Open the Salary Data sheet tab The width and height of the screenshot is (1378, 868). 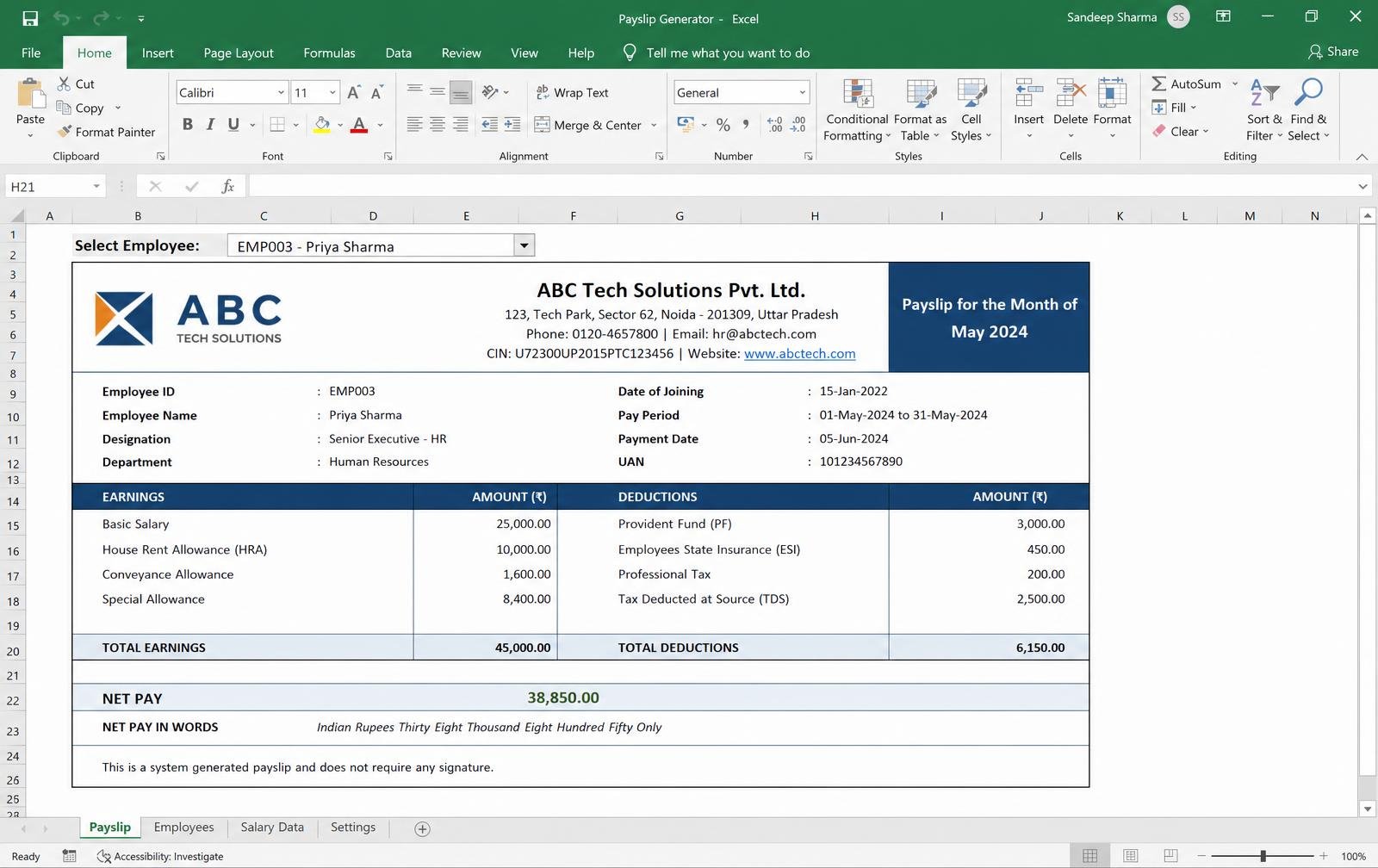coord(272,827)
